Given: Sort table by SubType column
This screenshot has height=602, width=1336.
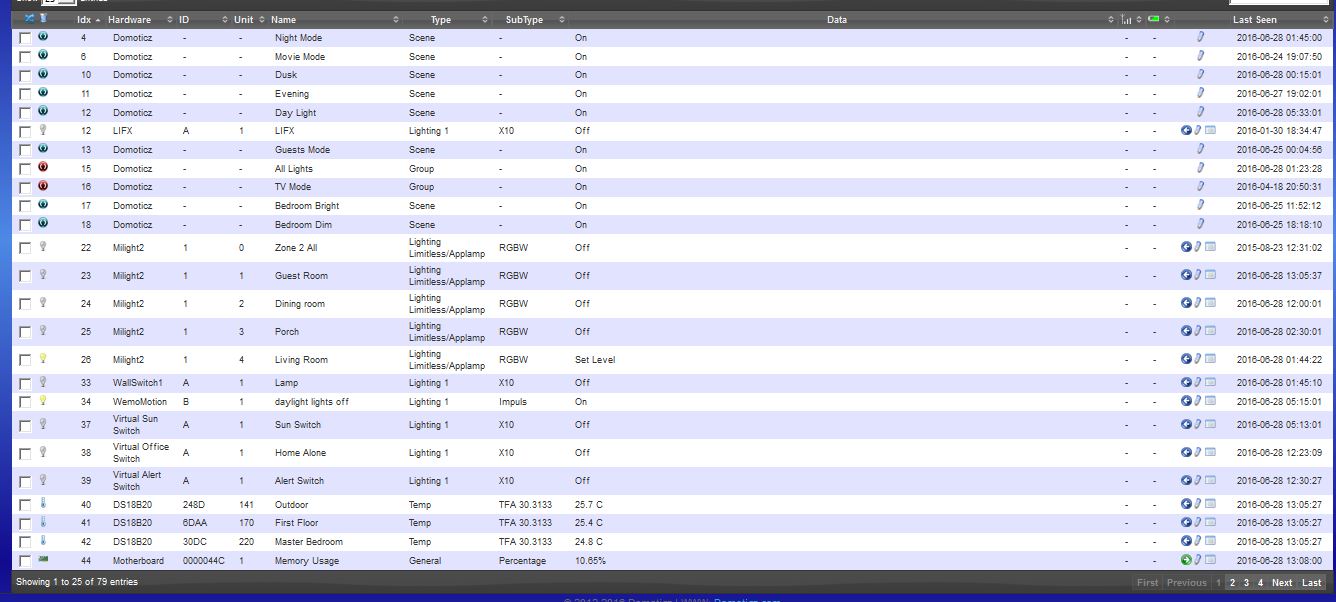Looking at the screenshot, I should (530, 20).
